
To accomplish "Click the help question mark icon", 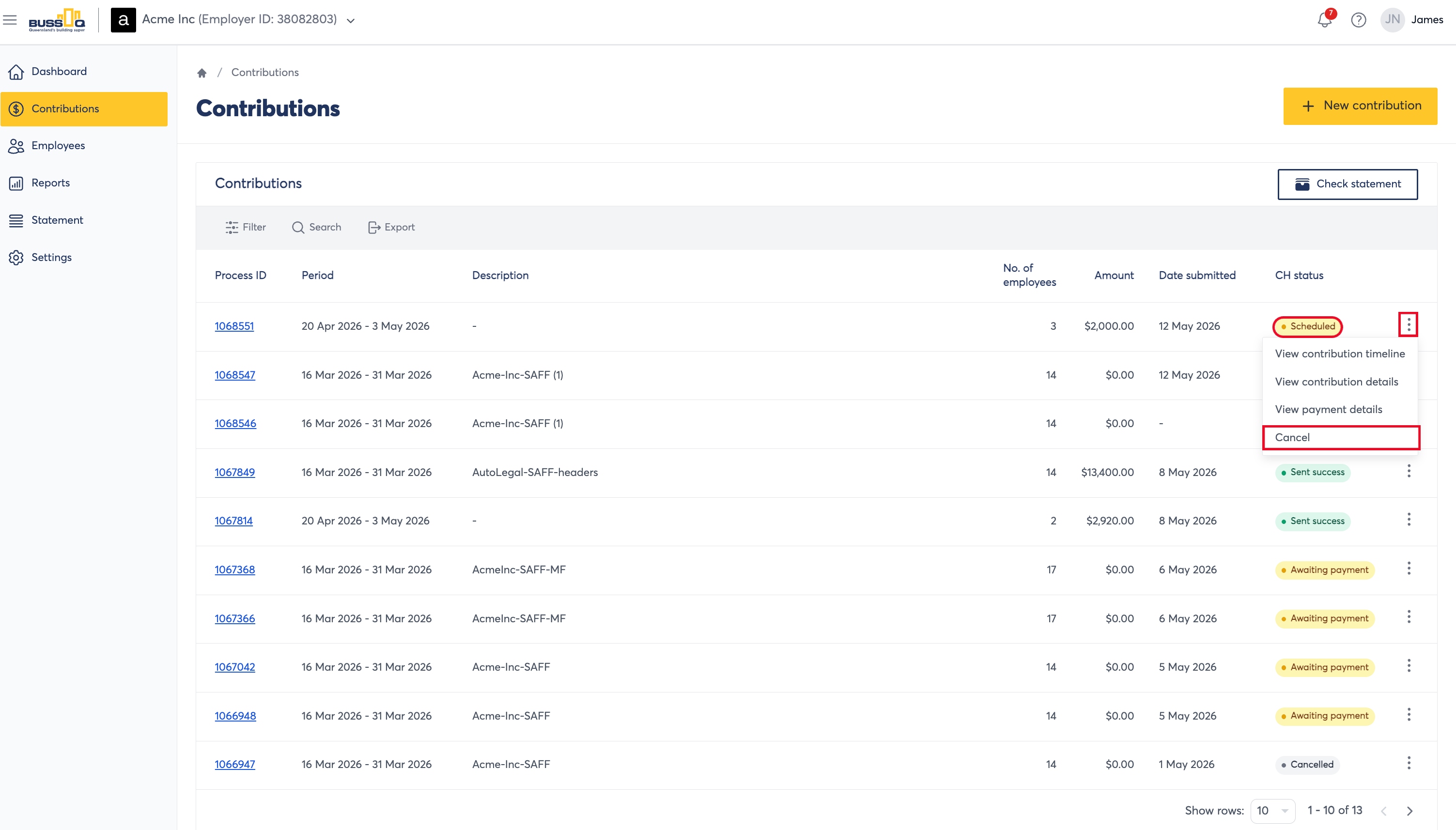I will click(1359, 20).
